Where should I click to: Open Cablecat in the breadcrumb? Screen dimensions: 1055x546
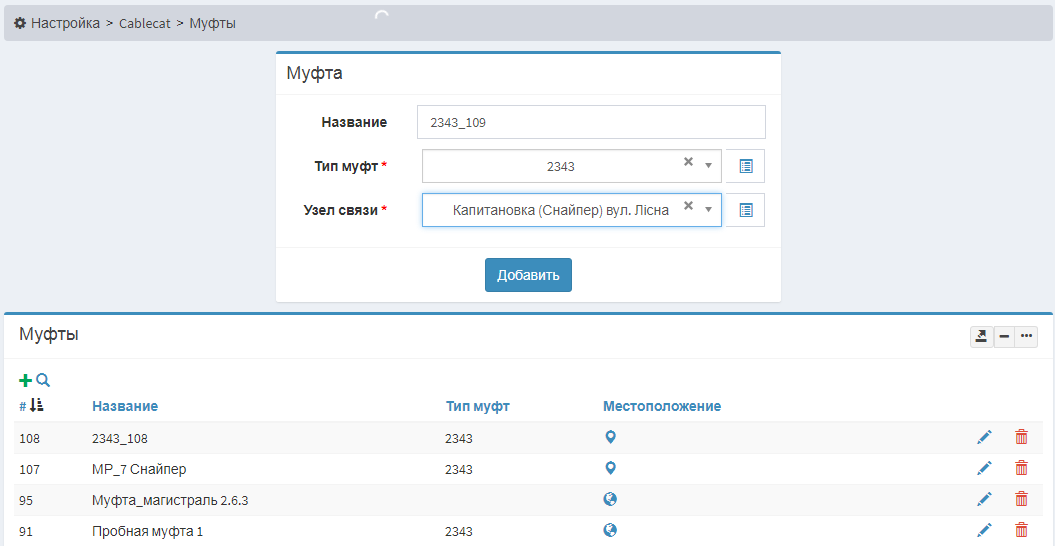coord(147,22)
